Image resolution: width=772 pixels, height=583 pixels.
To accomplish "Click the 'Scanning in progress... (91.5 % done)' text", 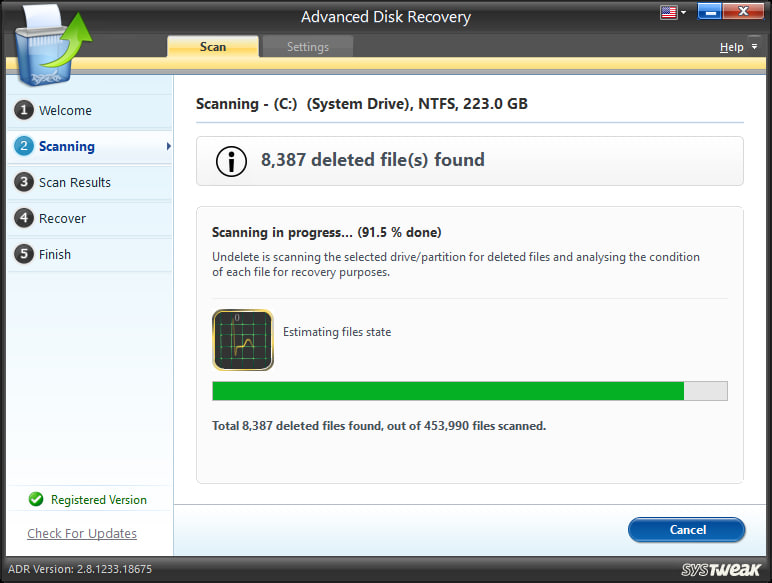I will (326, 232).
